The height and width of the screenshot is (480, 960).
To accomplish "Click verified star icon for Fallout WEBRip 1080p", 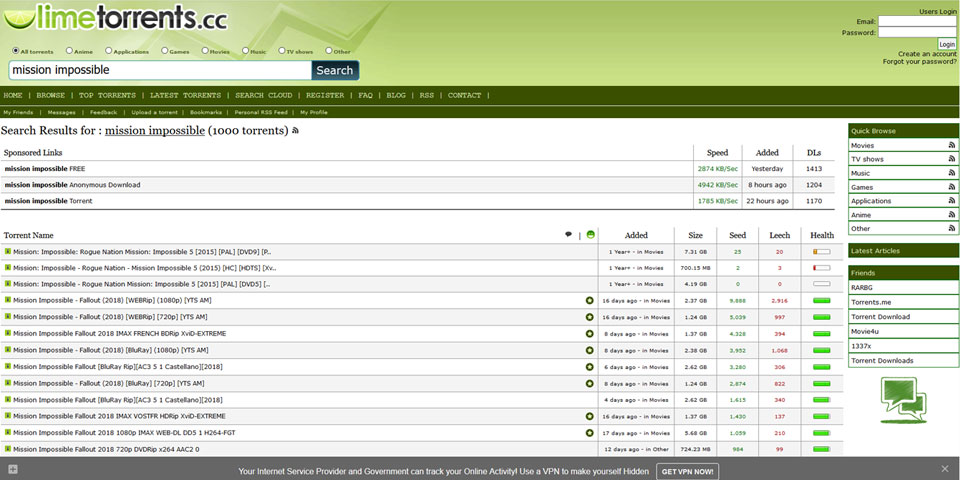I will point(590,300).
